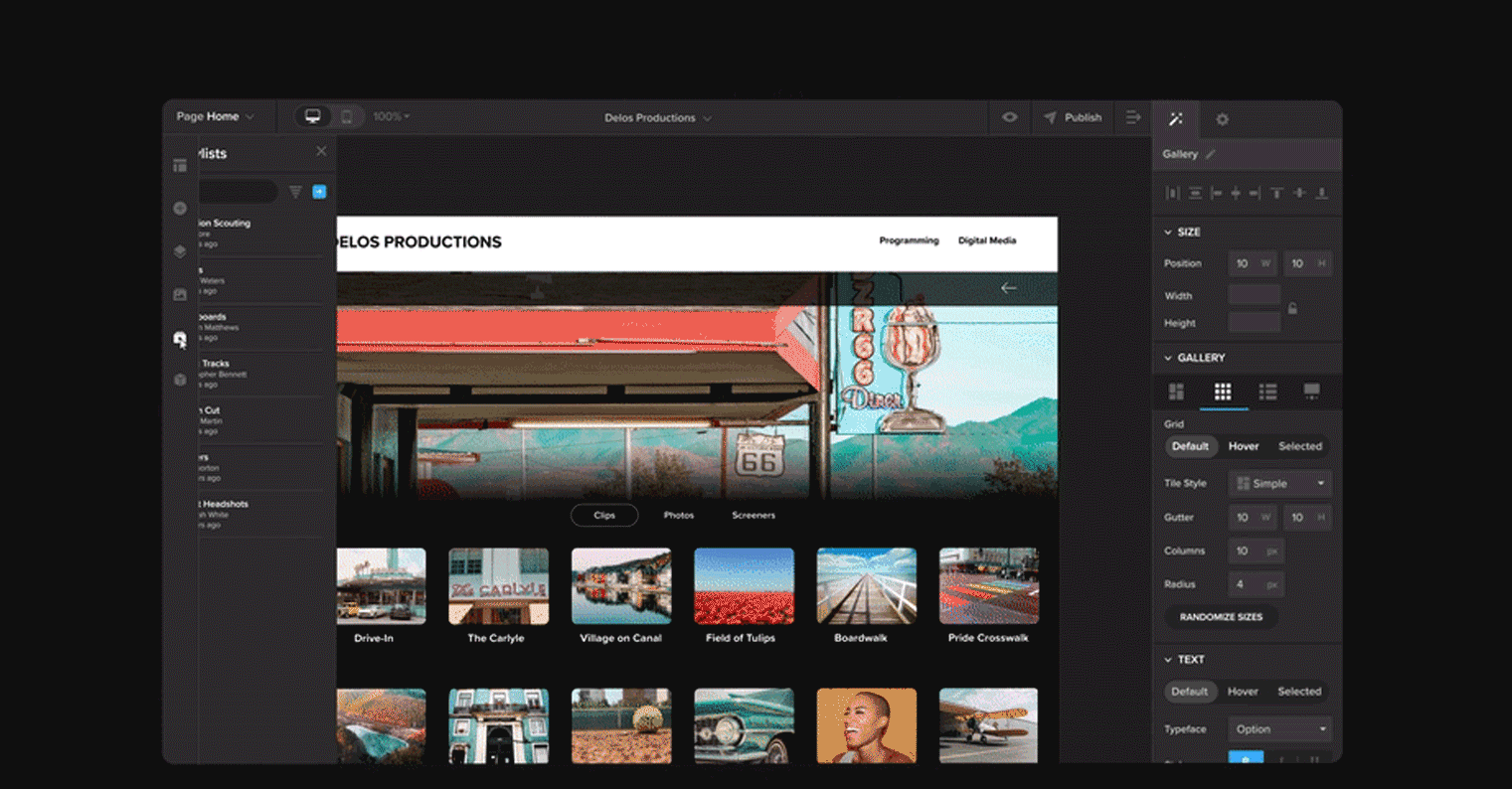Open the filter icon in Playlists panel
This screenshot has width=1512, height=789.
coord(295,191)
